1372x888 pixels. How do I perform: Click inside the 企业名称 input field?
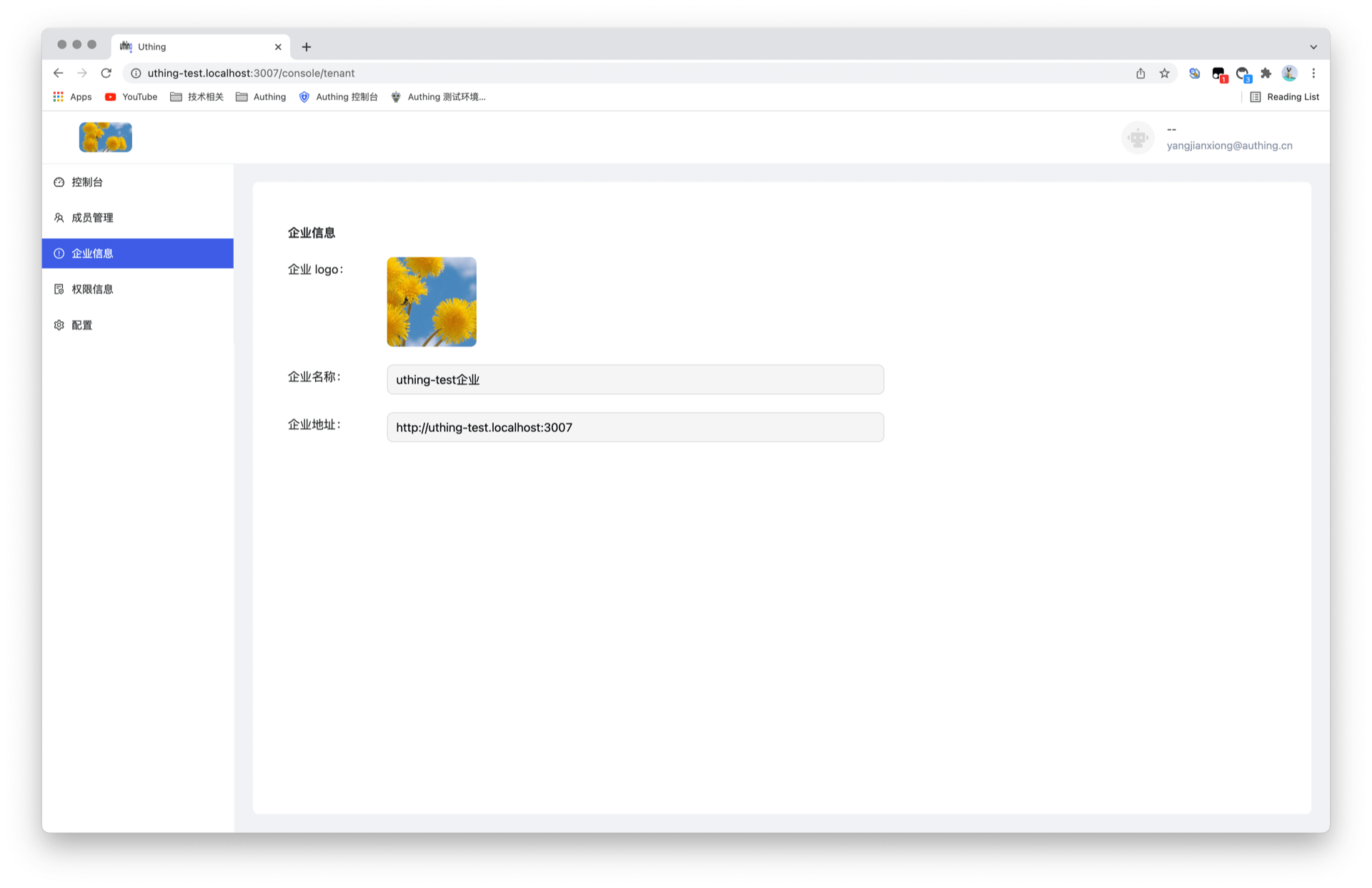(x=635, y=379)
